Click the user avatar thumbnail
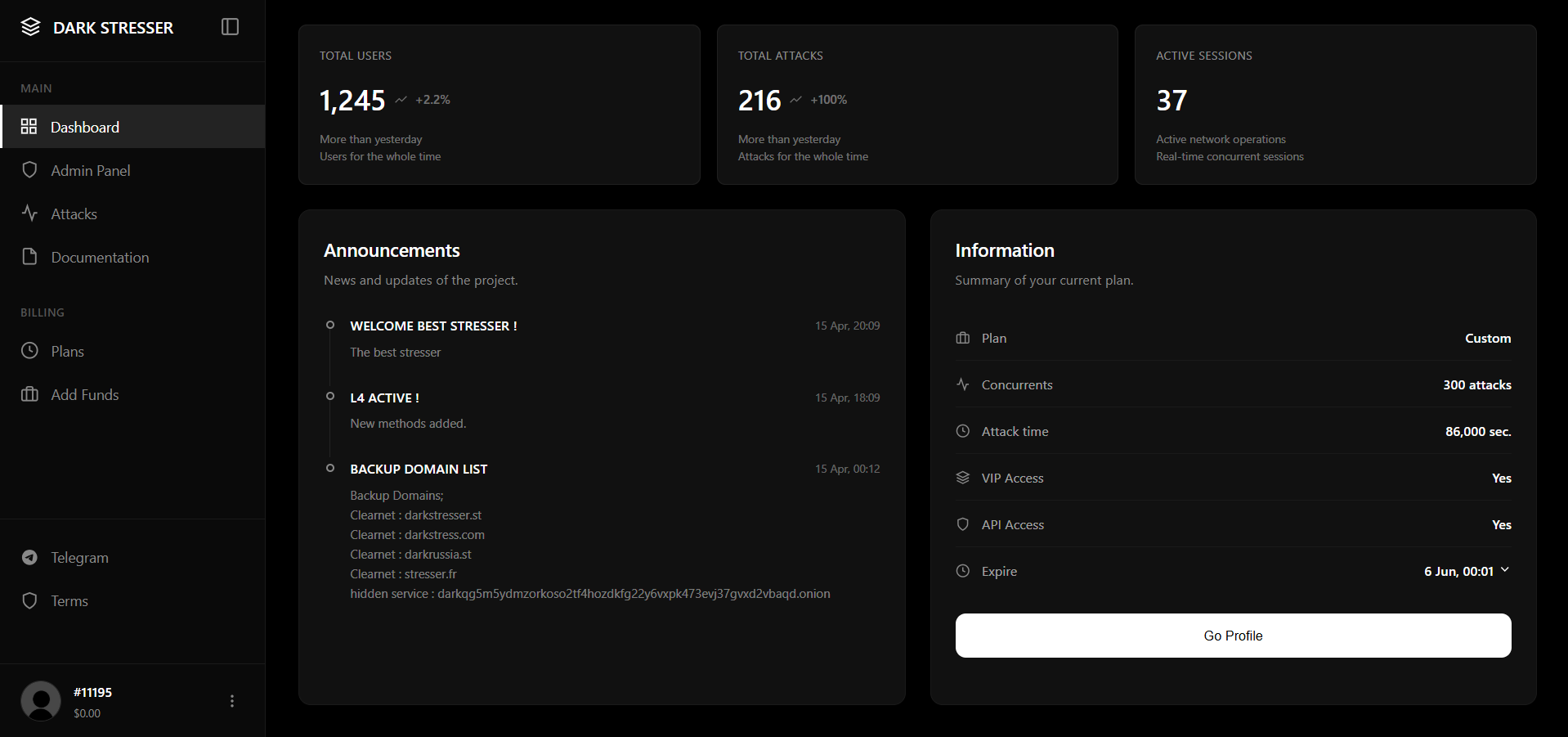The height and width of the screenshot is (737, 1568). (41, 701)
